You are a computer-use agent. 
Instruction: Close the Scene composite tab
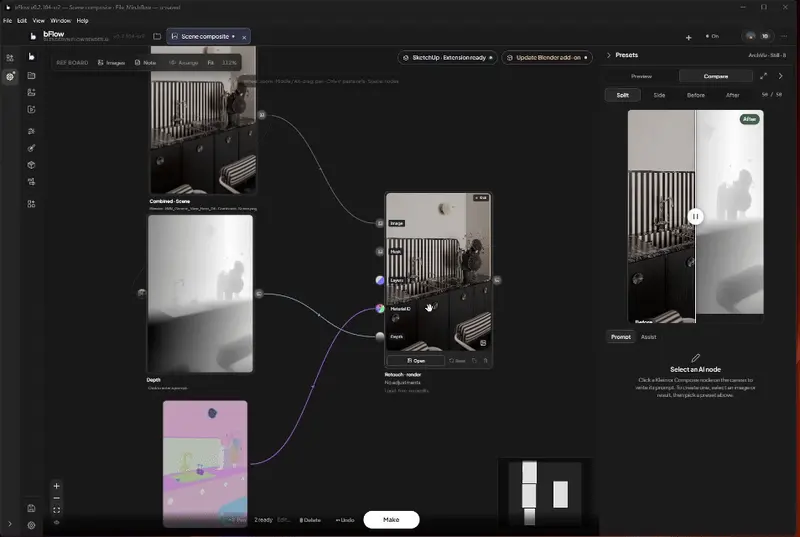pos(244,37)
